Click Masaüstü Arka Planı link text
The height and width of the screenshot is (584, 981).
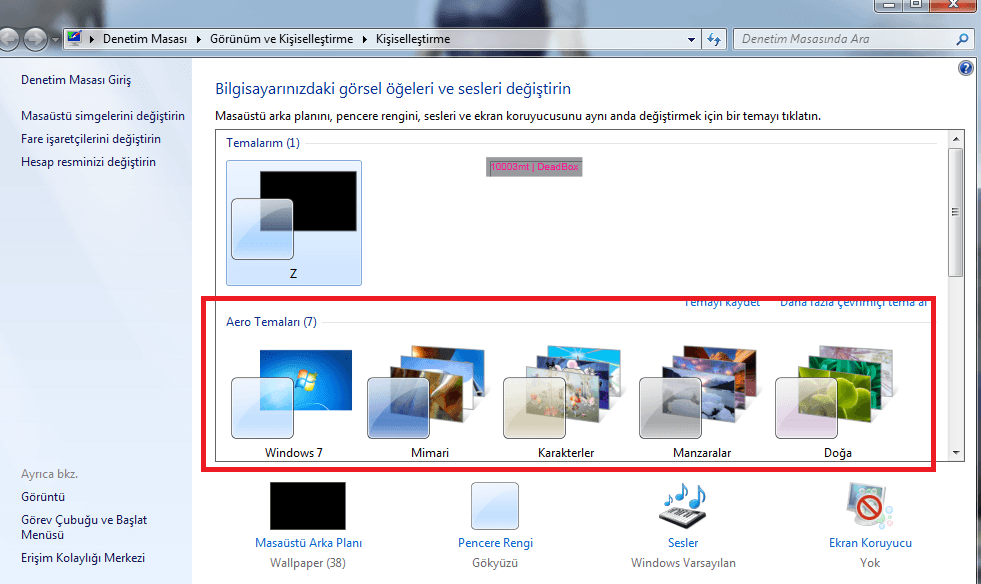click(x=308, y=543)
